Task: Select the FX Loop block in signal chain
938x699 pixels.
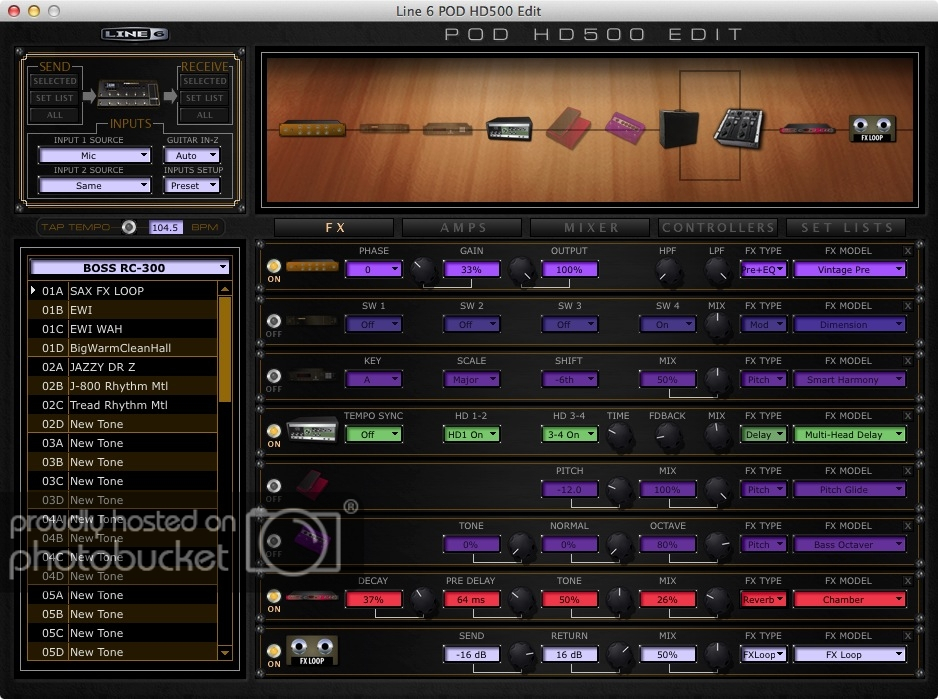Action: click(873, 128)
